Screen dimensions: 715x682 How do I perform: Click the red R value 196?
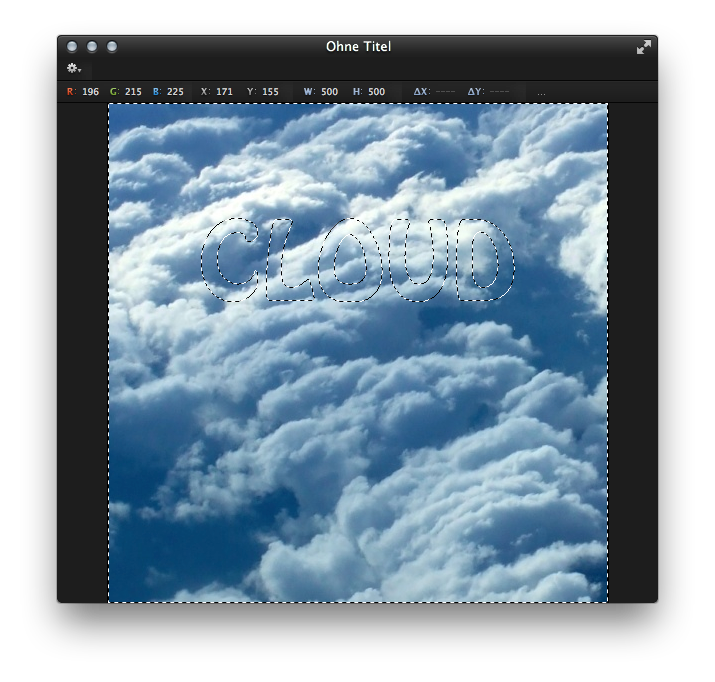90,92
